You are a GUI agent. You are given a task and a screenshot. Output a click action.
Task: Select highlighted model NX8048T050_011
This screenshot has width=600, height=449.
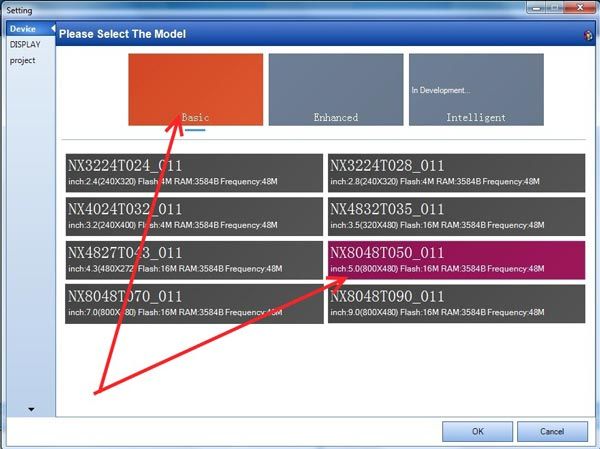455,260
